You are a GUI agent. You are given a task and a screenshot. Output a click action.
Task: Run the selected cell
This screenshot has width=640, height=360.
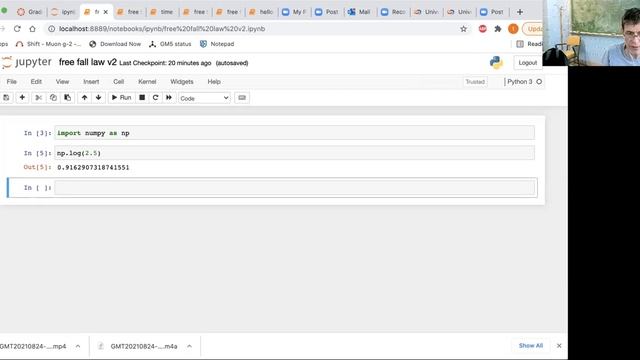pyautogui.click(x=121, y=98)
